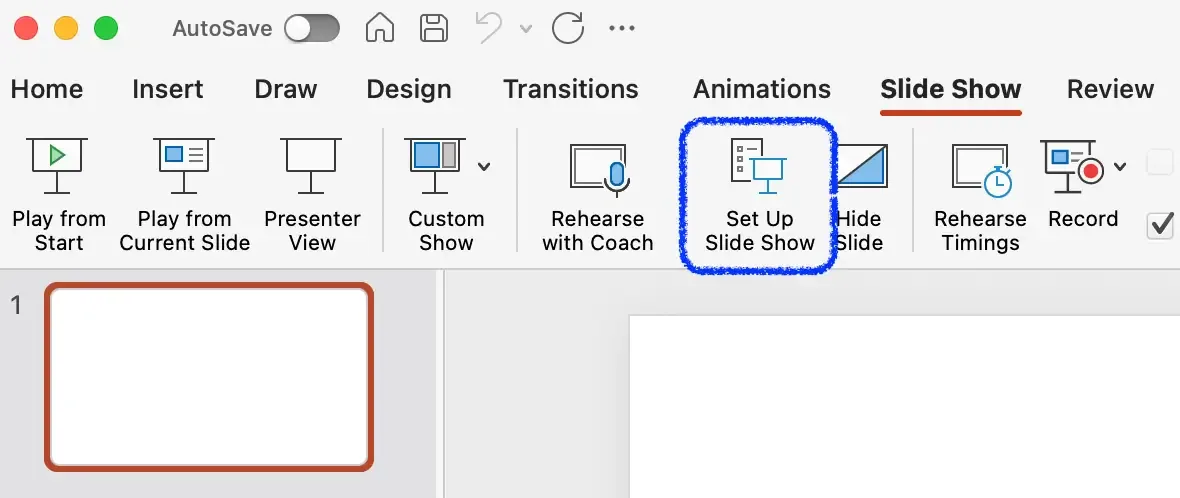Switch to the Insert tab
This screenshot has width=1180, height=498.
(x=168, y=89)
